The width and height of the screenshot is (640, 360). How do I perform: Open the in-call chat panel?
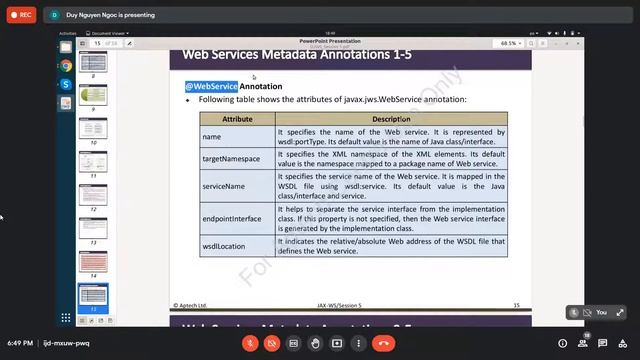point(602,343)
